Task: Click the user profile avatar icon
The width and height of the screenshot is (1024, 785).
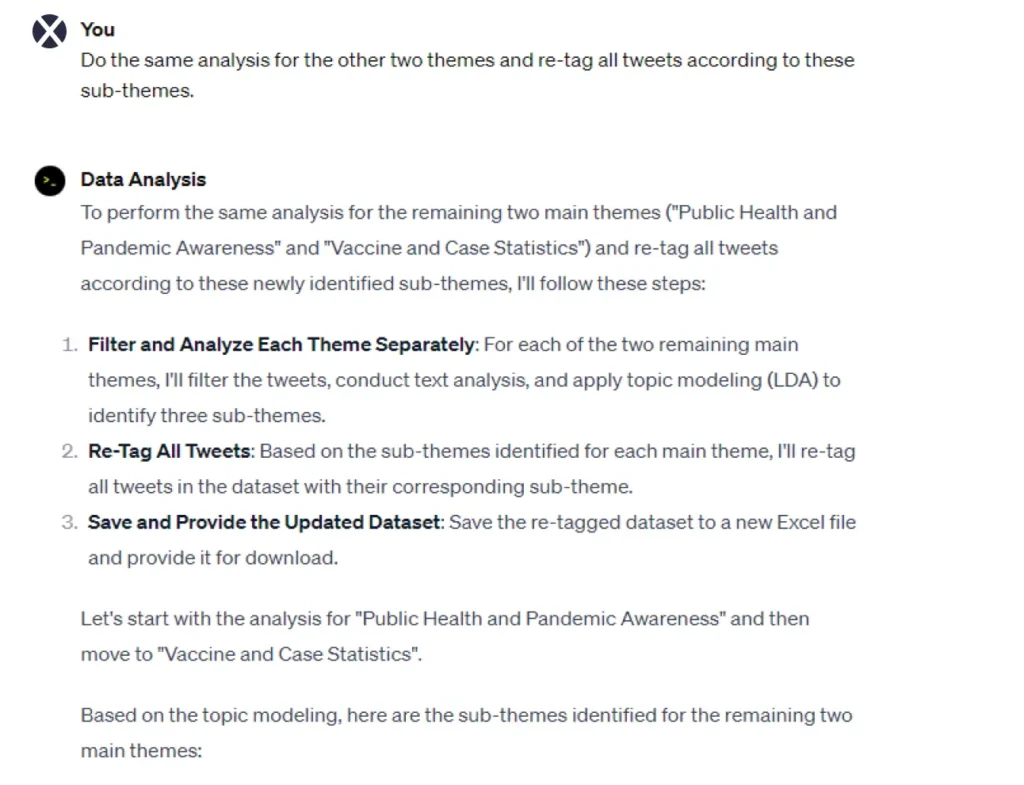Action: coord(49,31)
